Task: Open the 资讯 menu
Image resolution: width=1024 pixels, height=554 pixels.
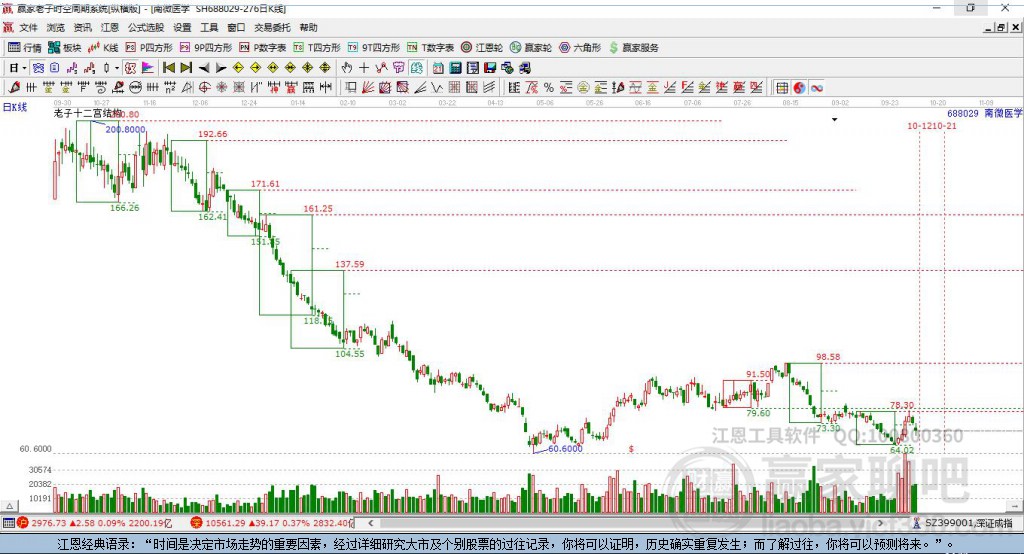Action: click(x=82, y=27)
